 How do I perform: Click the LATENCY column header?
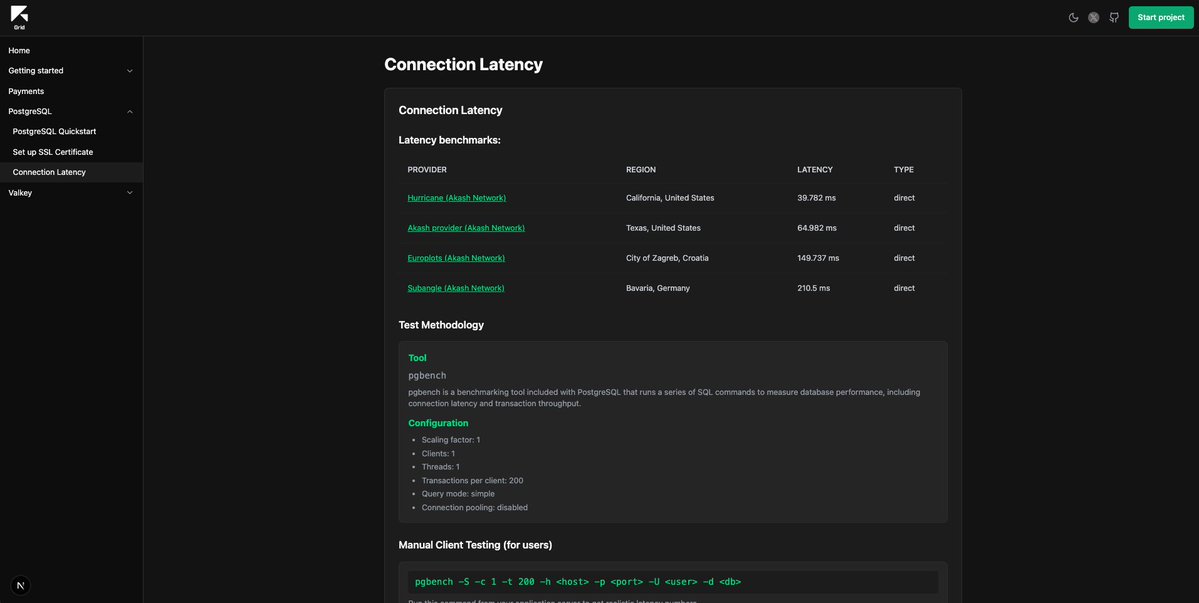tap(815, 170)
